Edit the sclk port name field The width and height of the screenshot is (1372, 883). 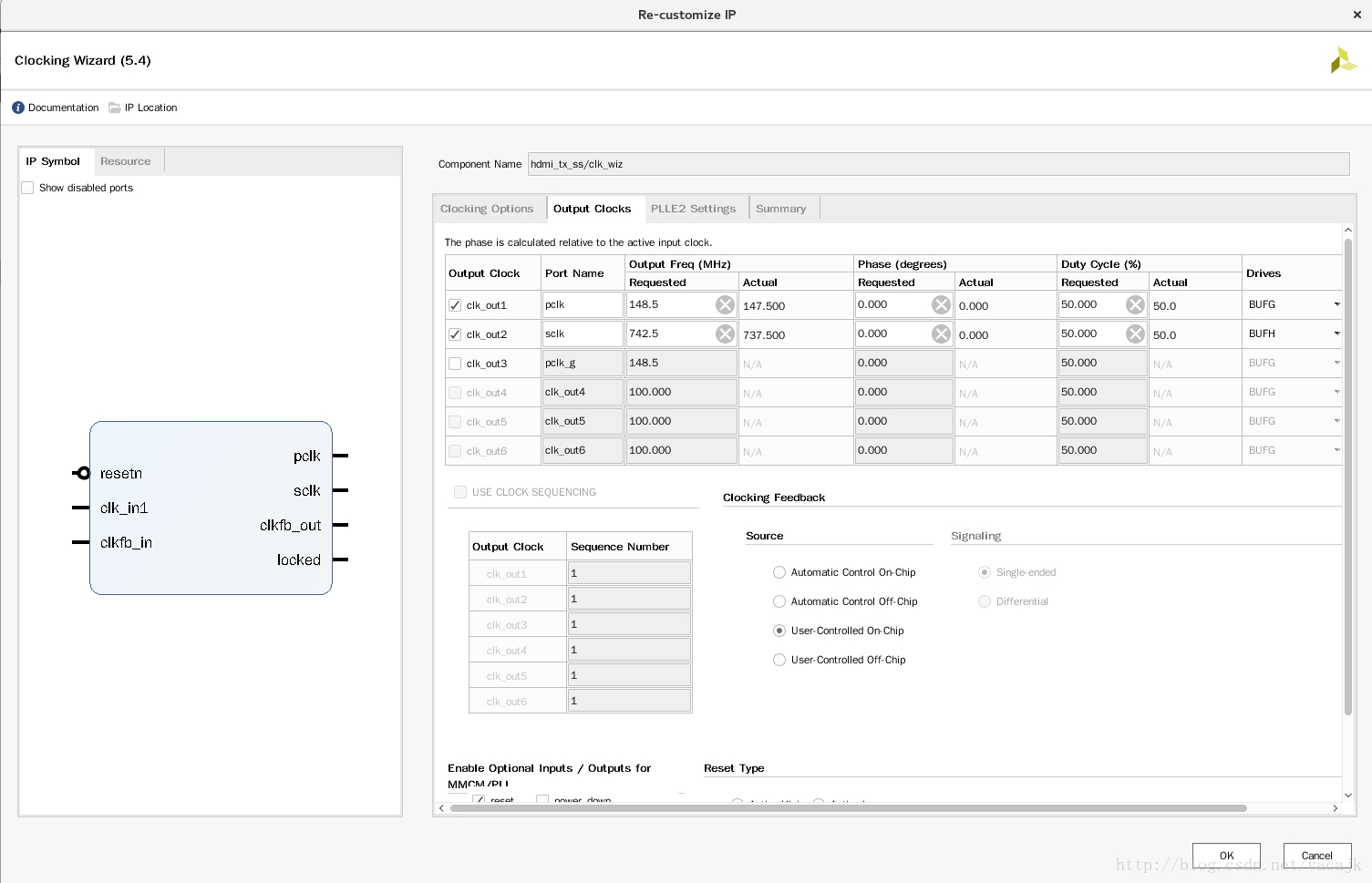pos(583,334)
